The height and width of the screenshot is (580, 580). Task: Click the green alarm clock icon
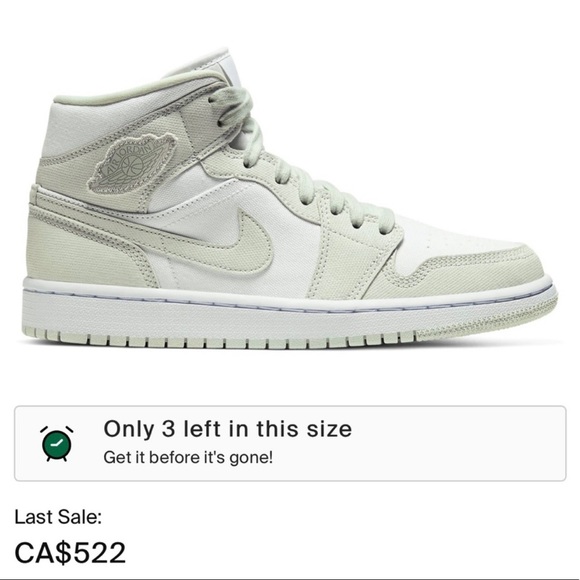[57, 443]
